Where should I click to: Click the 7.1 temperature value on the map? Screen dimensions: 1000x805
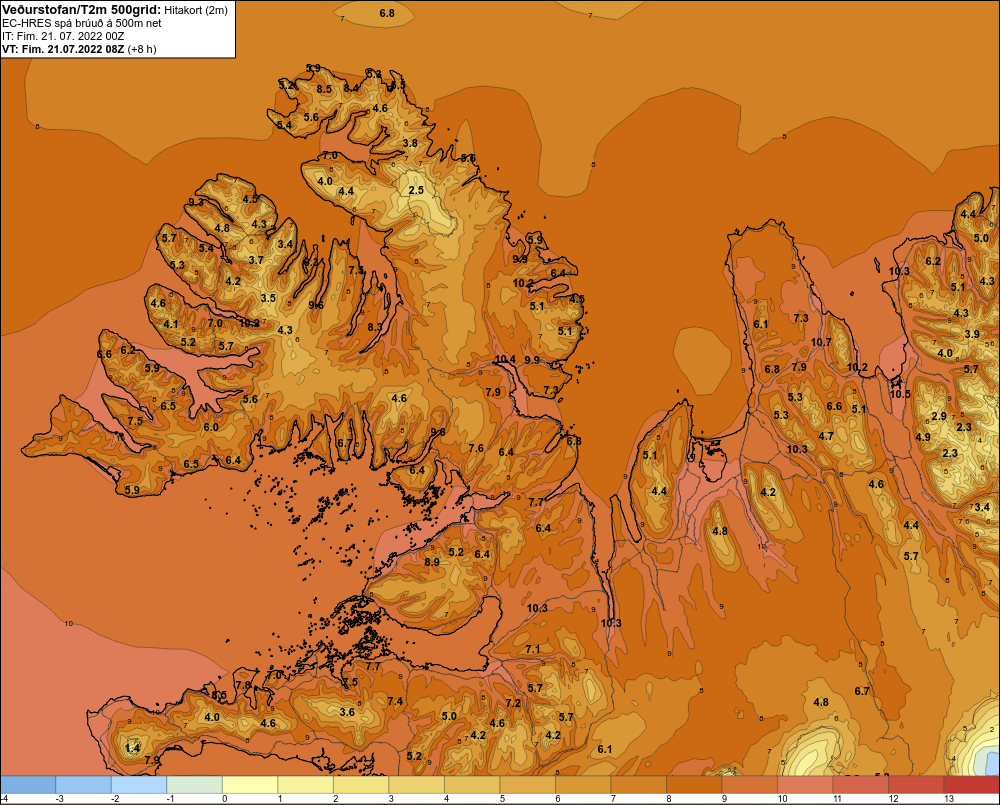[x=533, y=649]
